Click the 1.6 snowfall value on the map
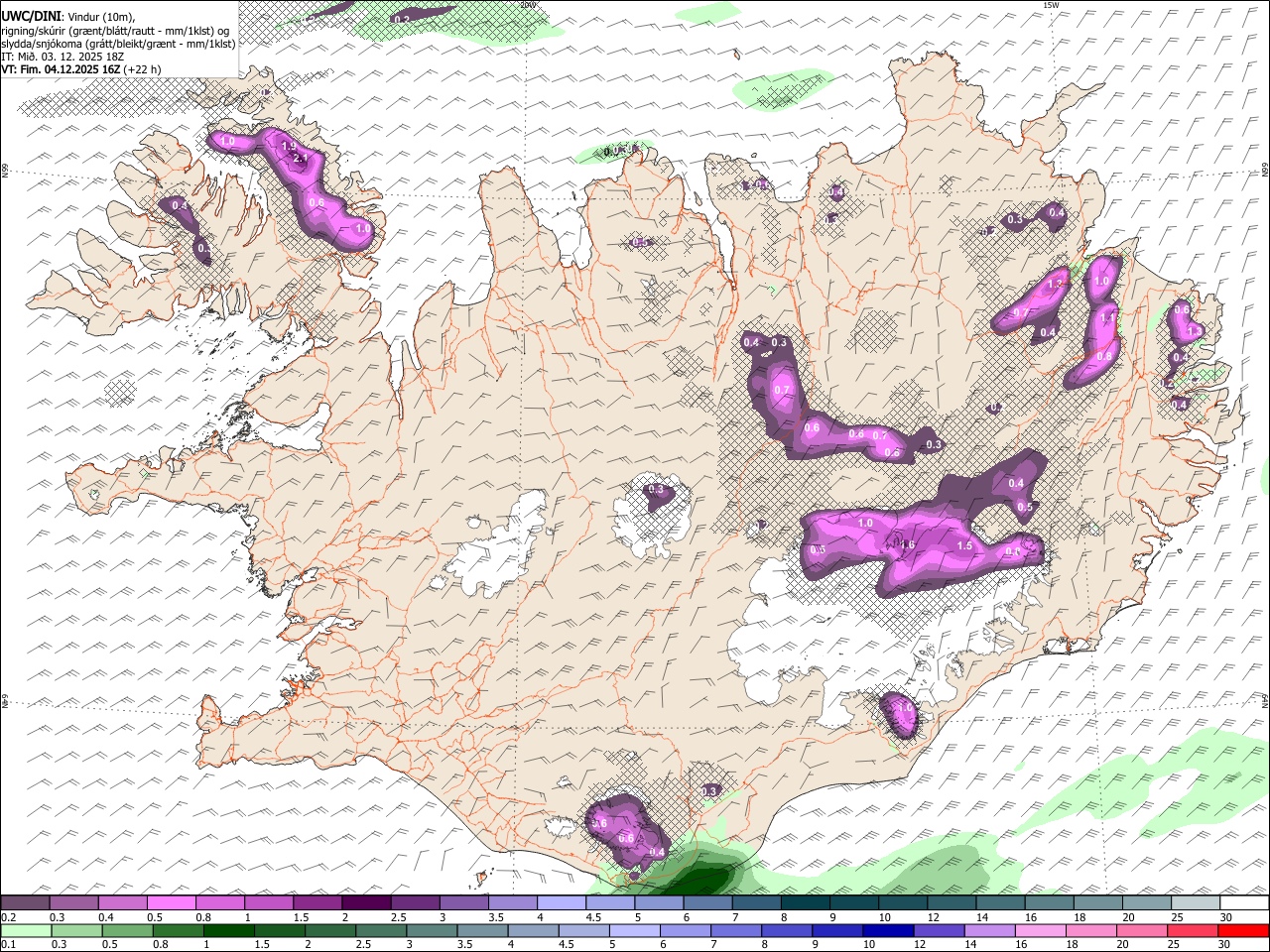Screen dimensions: 1270x952 click(x=906, y=544)
